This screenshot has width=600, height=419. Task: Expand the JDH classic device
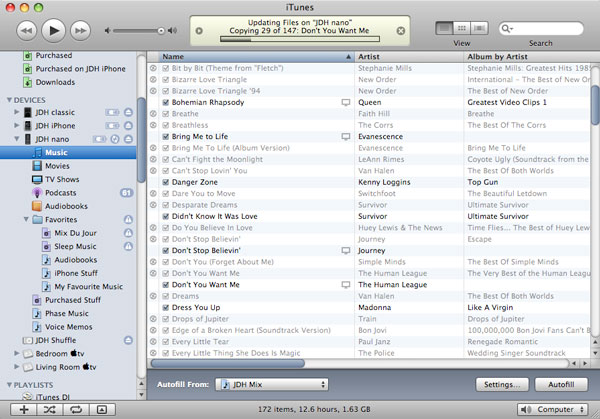tap(16, 112)
